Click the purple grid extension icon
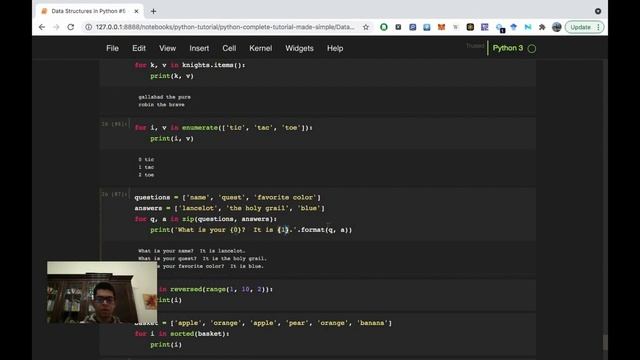 (484, 27)
